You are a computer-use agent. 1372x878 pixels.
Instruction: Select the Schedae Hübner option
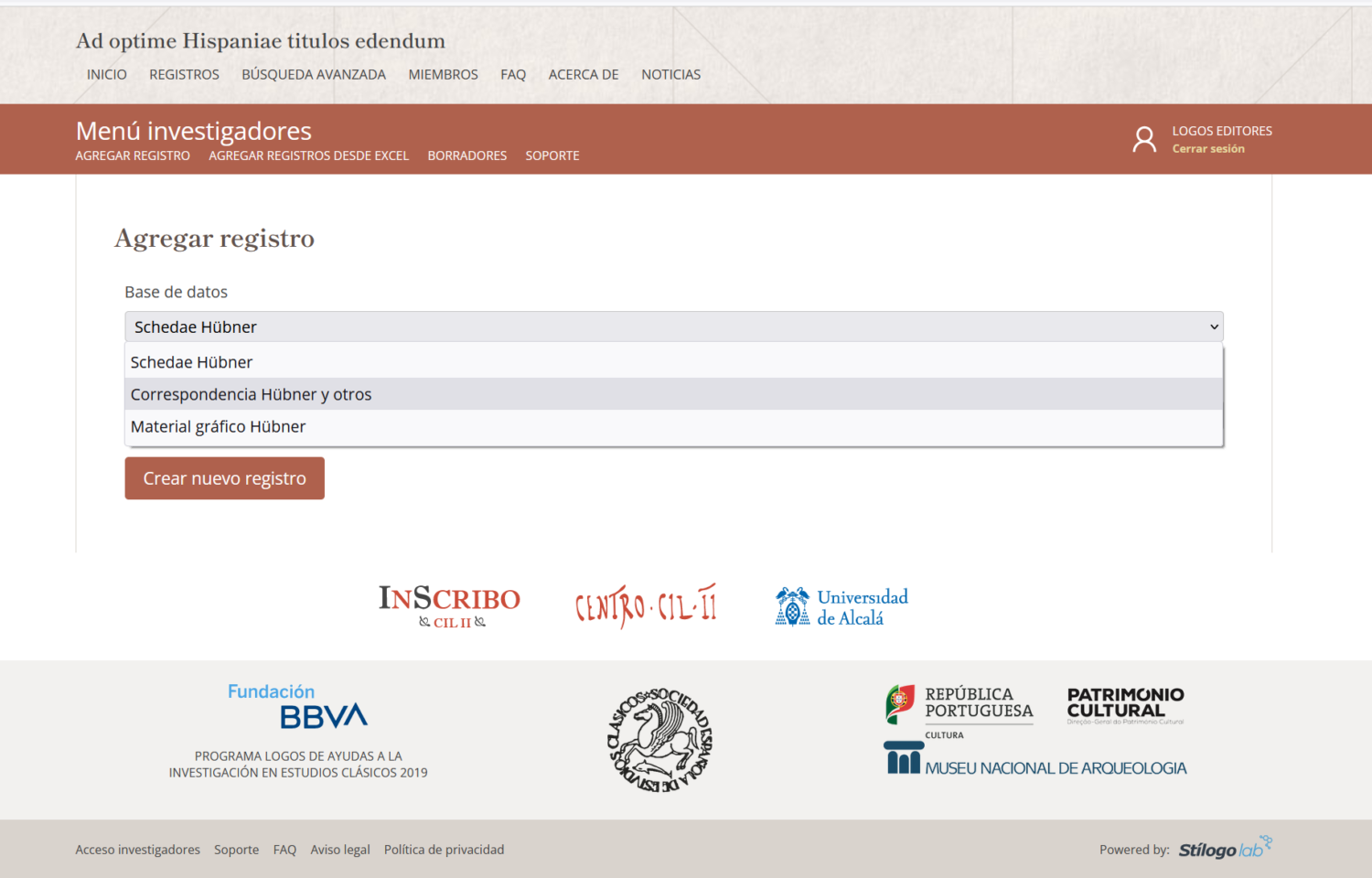[x=191, y=361]
